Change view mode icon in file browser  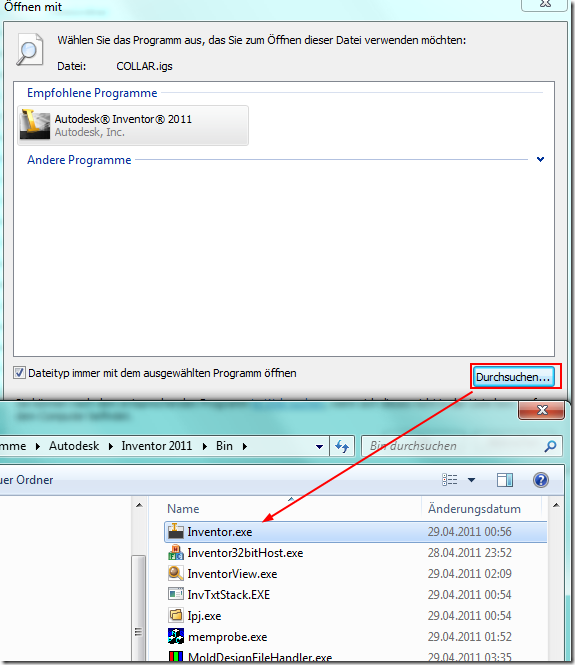449,480
